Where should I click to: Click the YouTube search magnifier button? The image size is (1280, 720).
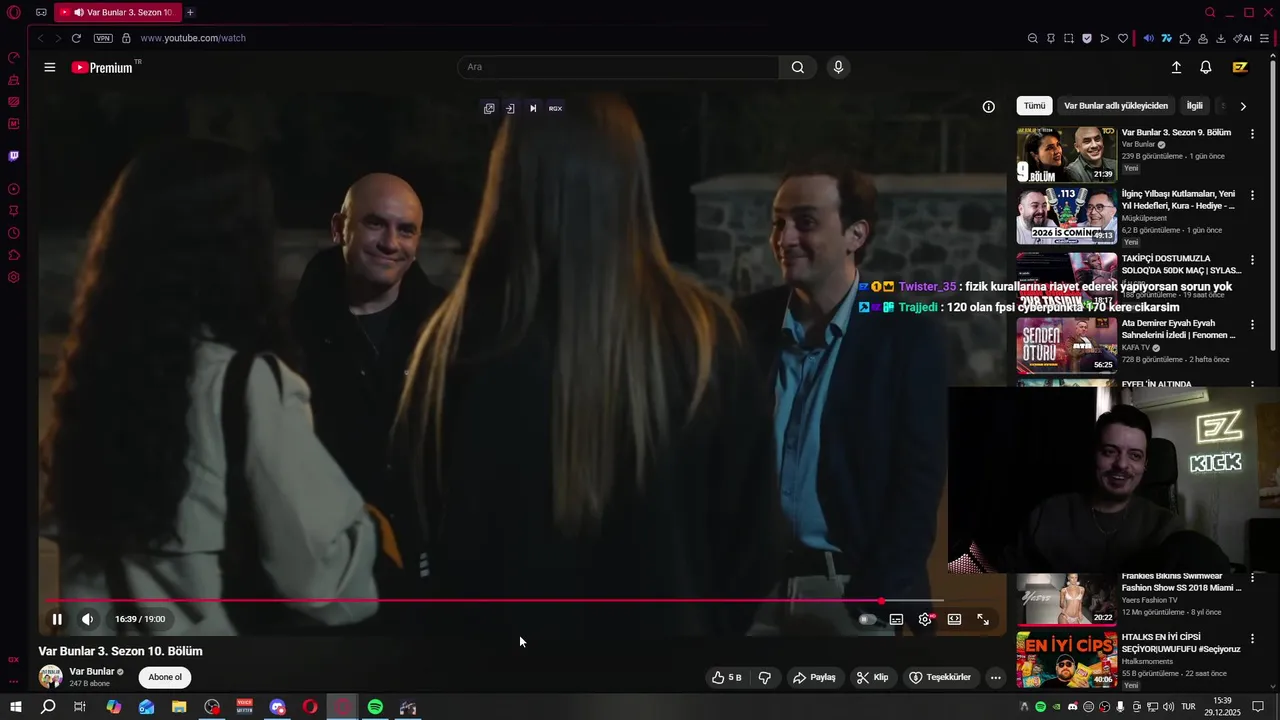[x=797, y=67]
